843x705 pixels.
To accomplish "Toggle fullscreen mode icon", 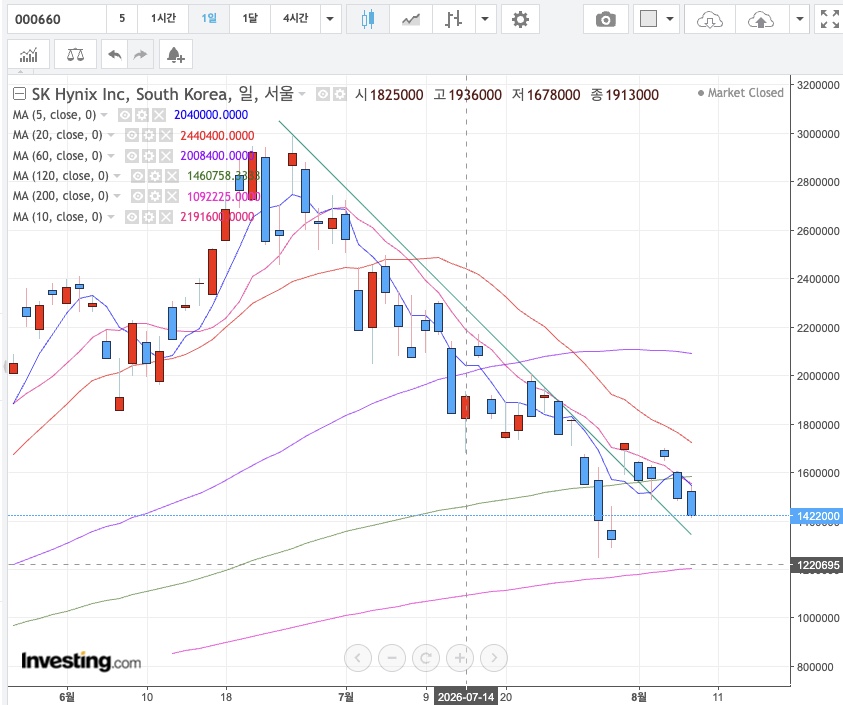I will pos(829,19).
